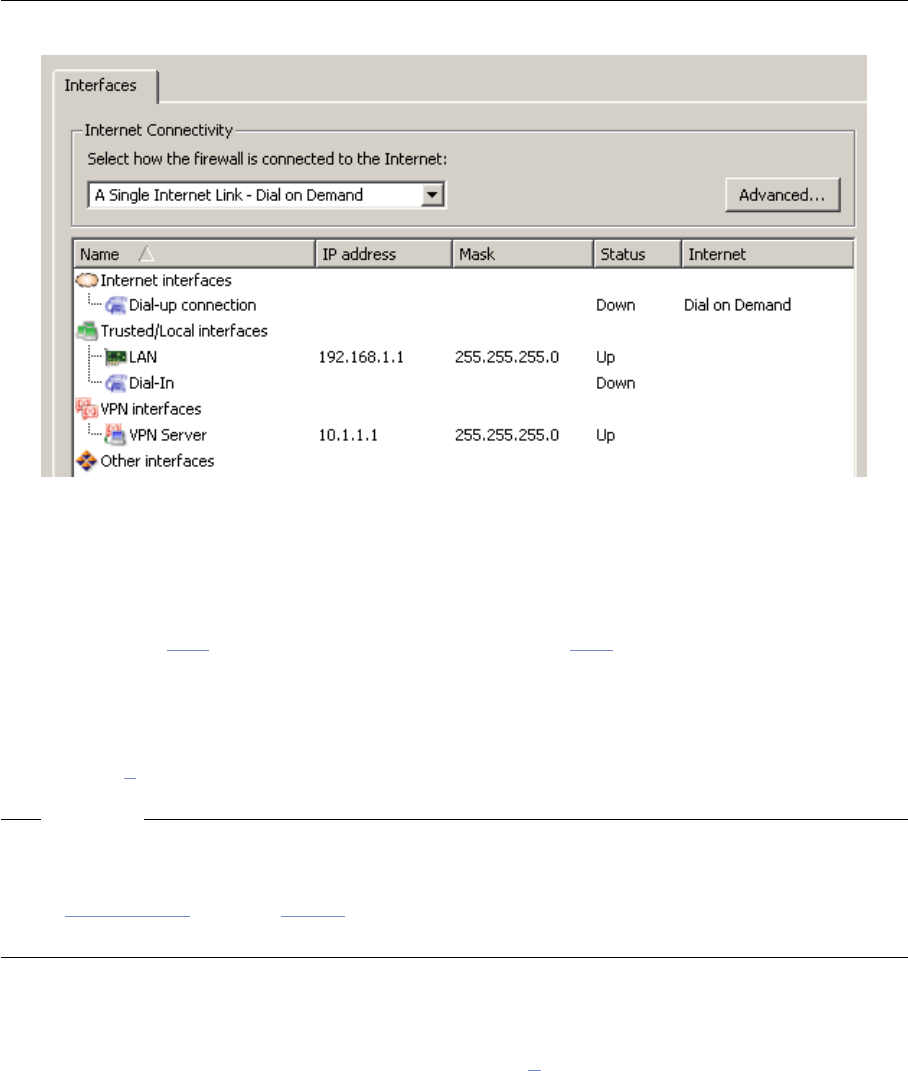Image resolution: width=908 pixels, height=1071 pixels.
Task: Click the Status column header
Action: click(x=637, y=254)
